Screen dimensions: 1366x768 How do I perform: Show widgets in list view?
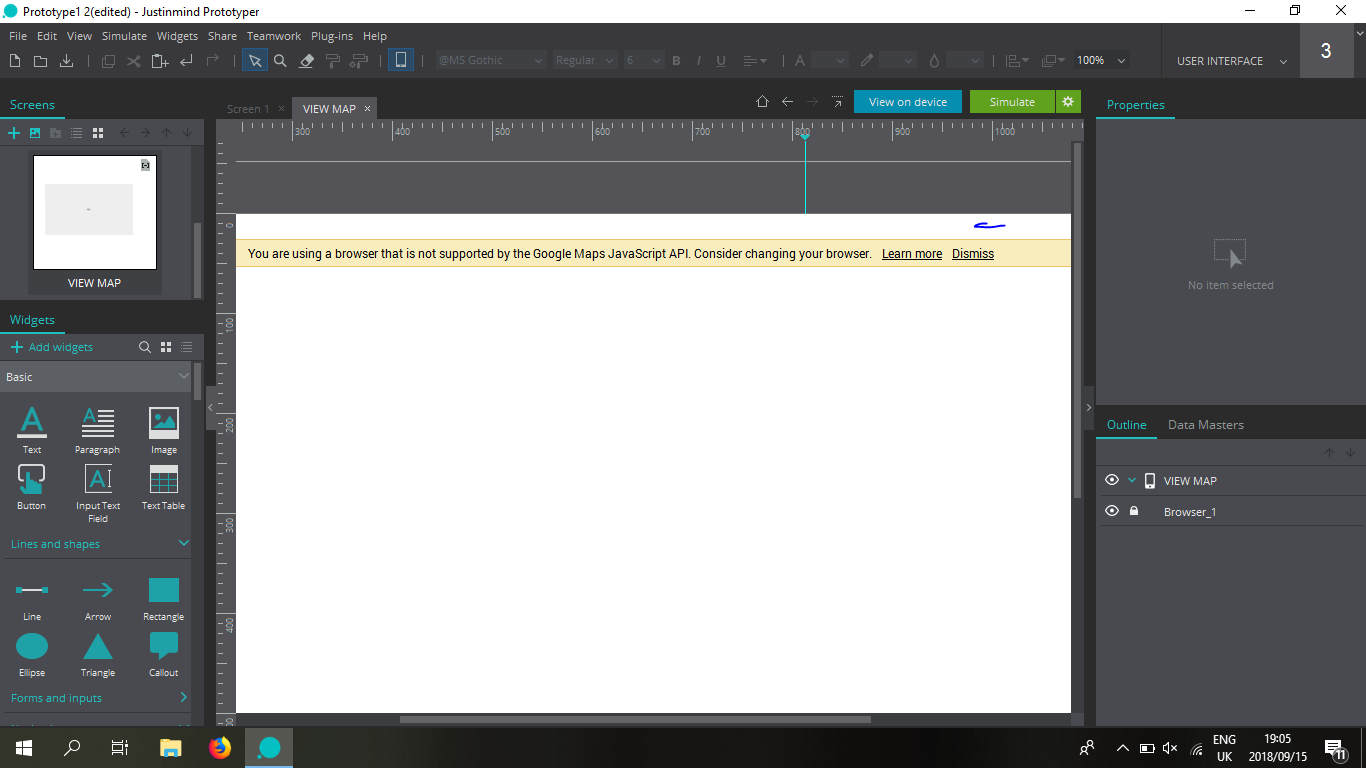pos(186,347)
